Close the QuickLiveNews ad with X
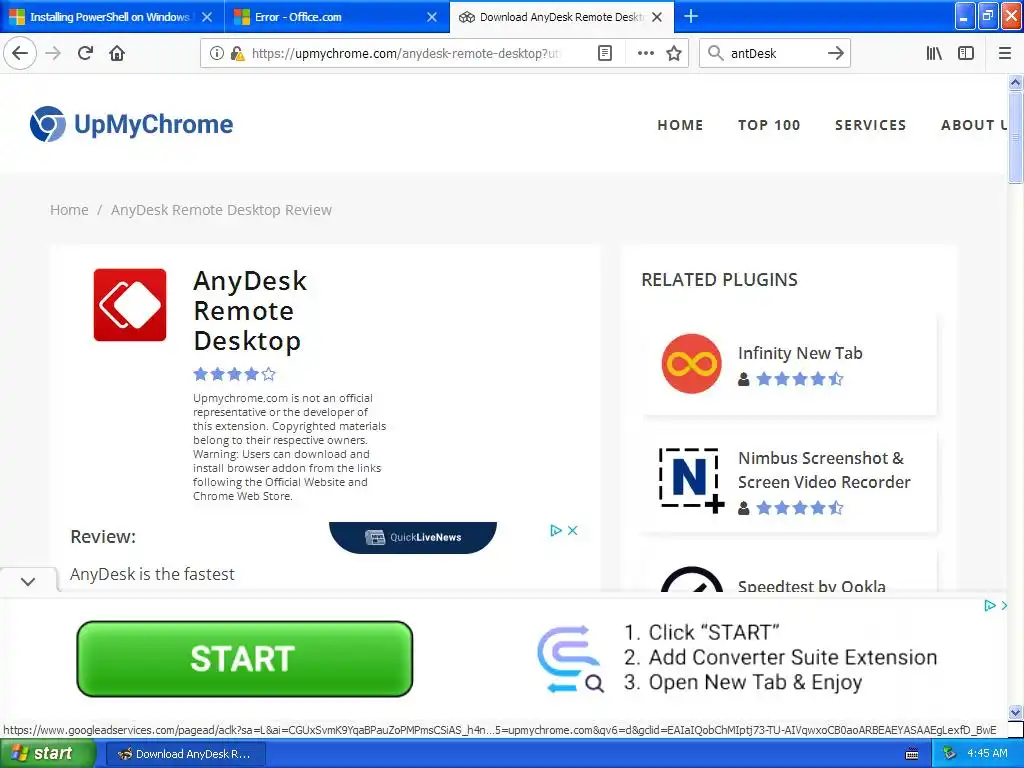The height and width of the screenshot is (768, 1024). coord(573,530)
